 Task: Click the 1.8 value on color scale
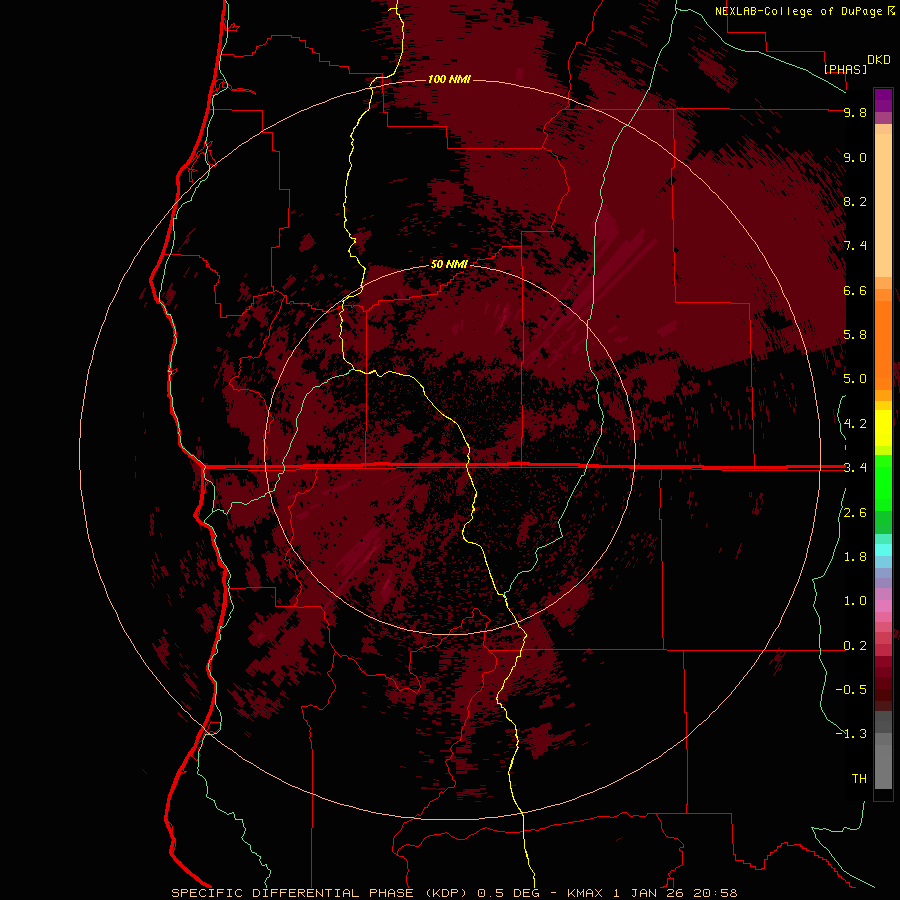[x=855, y=557]
